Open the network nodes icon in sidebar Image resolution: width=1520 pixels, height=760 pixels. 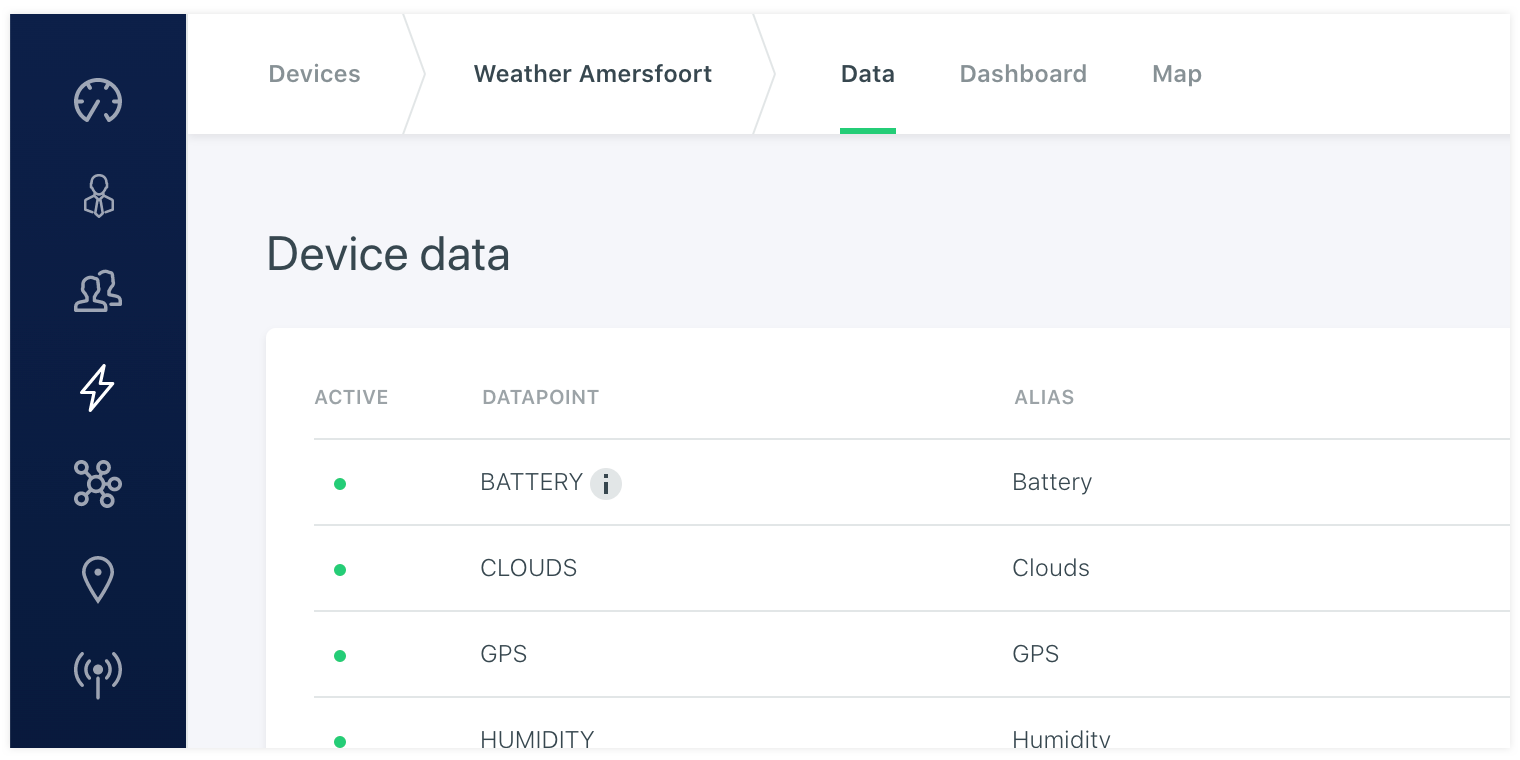(x=98, y=484)
